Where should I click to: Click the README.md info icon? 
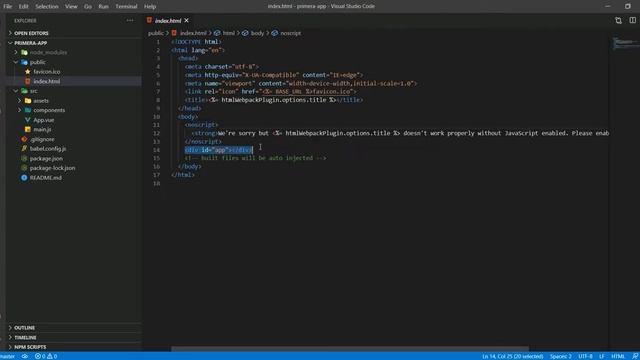click(24, 178)
